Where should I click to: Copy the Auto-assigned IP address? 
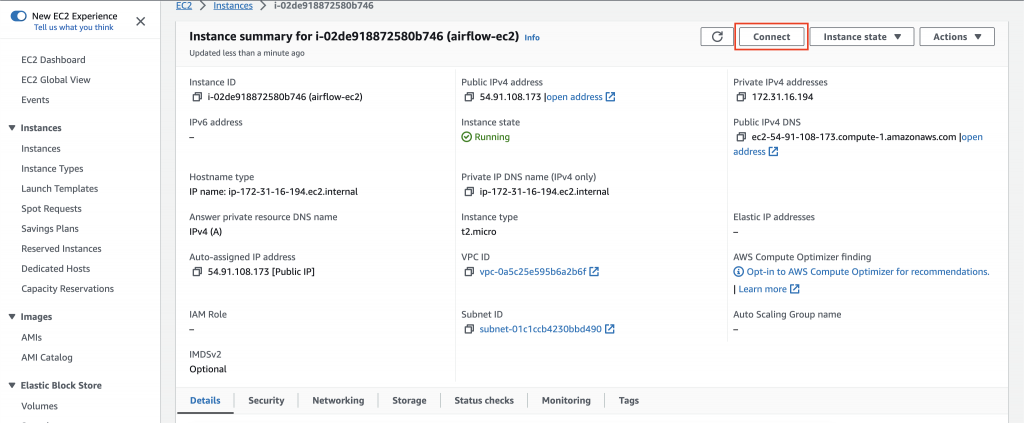[x=197, y=272]
